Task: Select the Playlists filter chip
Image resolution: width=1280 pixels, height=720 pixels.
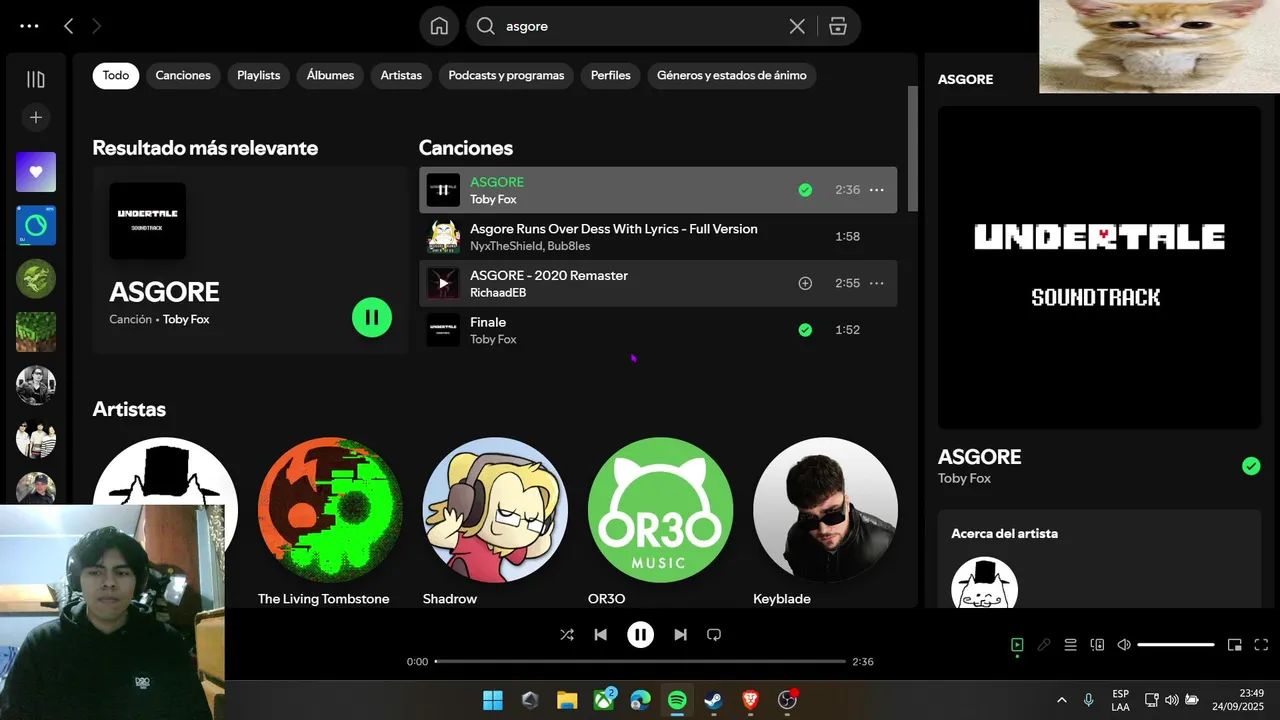Action: 259,75
